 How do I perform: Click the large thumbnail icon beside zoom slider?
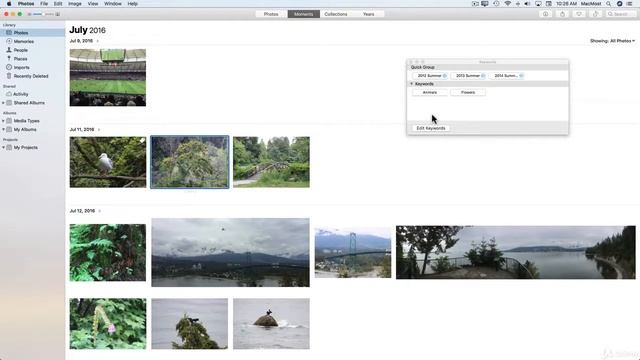[58, 14]
